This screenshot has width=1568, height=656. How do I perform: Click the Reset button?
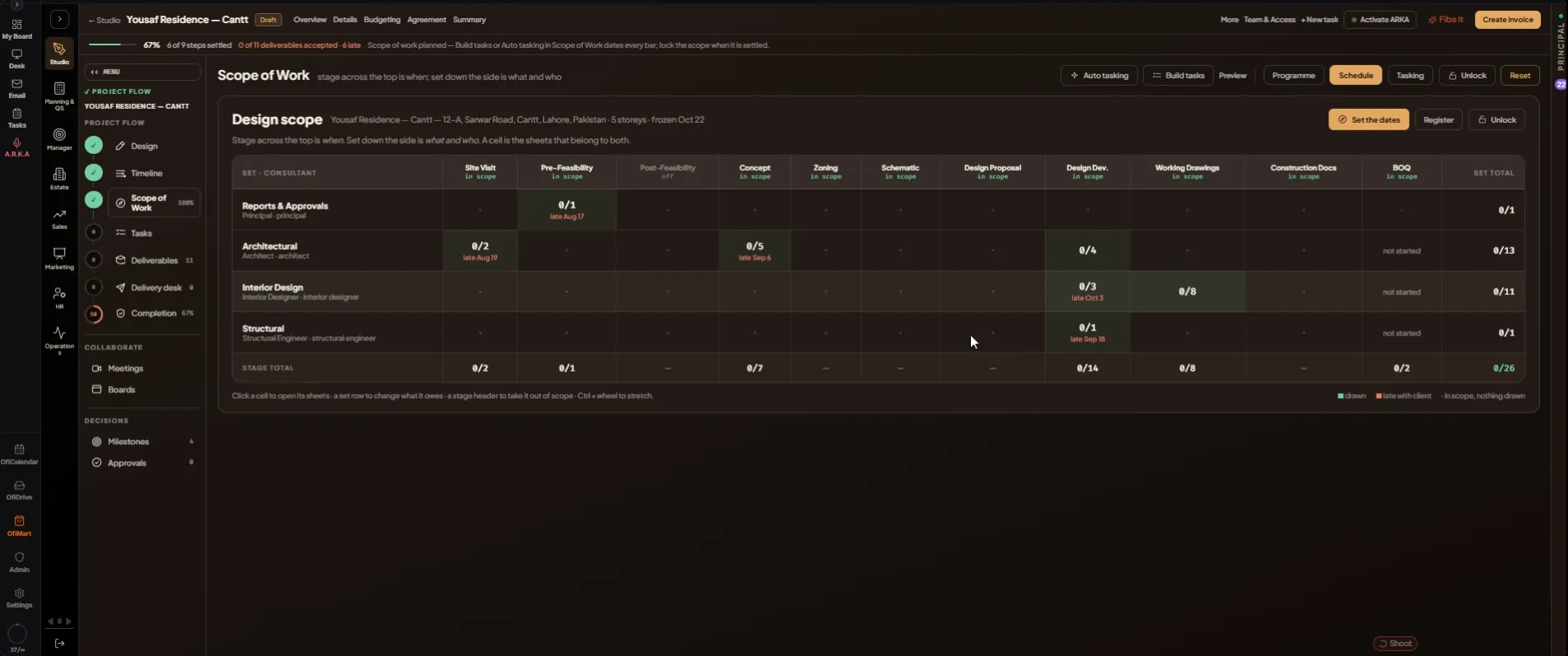(1519, 76)
